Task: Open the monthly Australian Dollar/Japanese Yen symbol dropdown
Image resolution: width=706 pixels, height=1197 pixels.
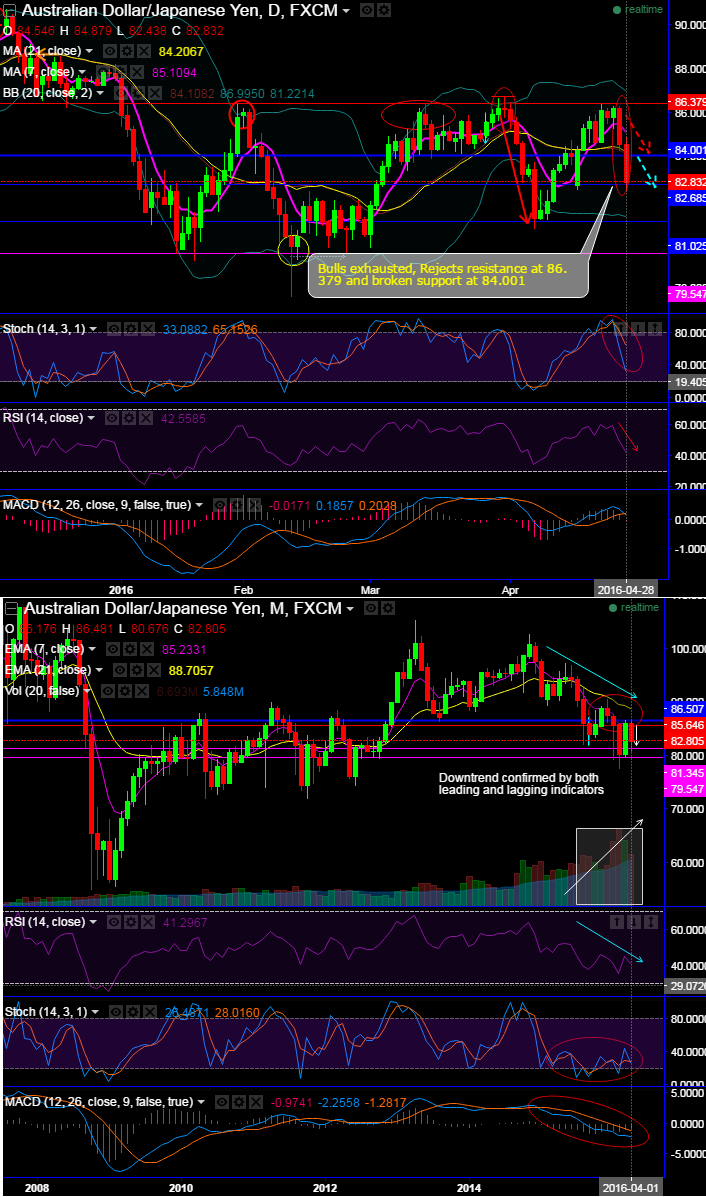Action: coord(350,608)
